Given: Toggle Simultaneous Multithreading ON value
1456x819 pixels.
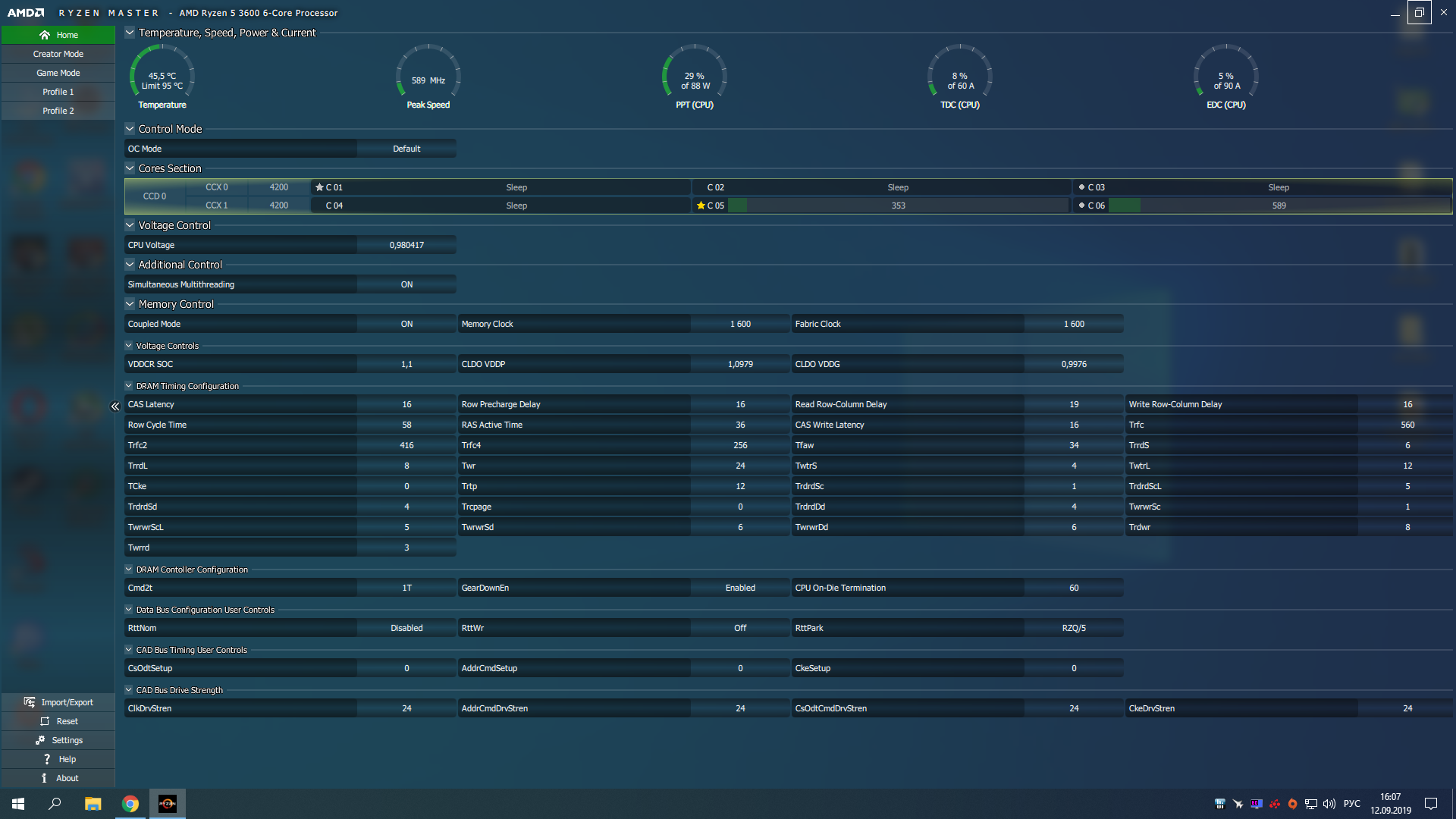Looking at the screenshot, I should click(x=406, y=284).
